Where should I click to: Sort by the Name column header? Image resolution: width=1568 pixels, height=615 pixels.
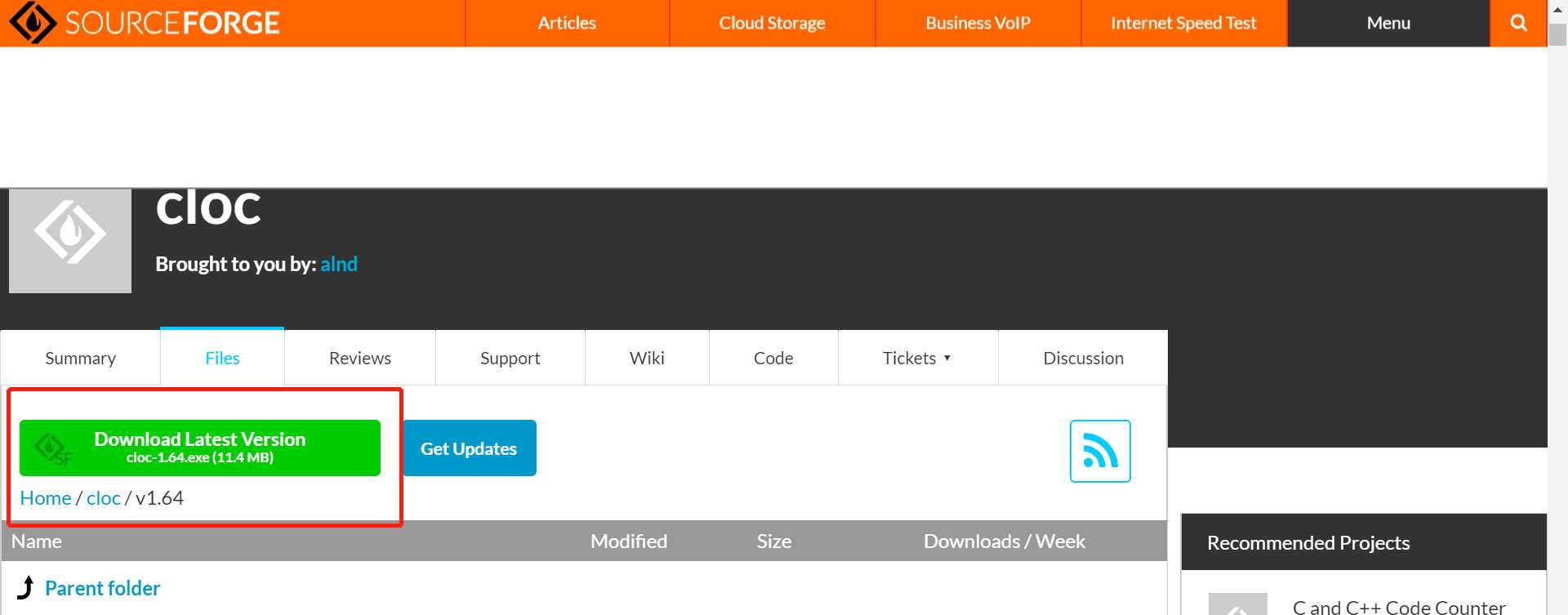click(x=37, y=541)
